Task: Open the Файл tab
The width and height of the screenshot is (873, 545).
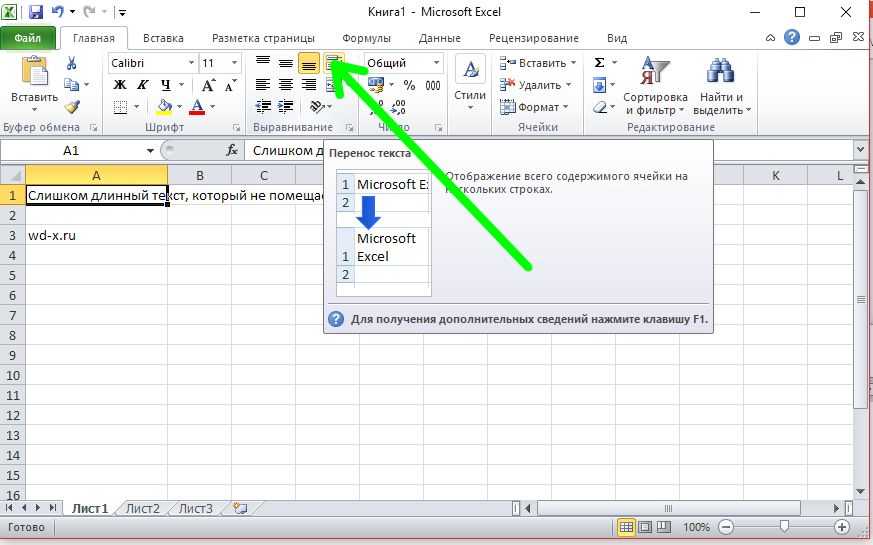Action: coord(28,38)
